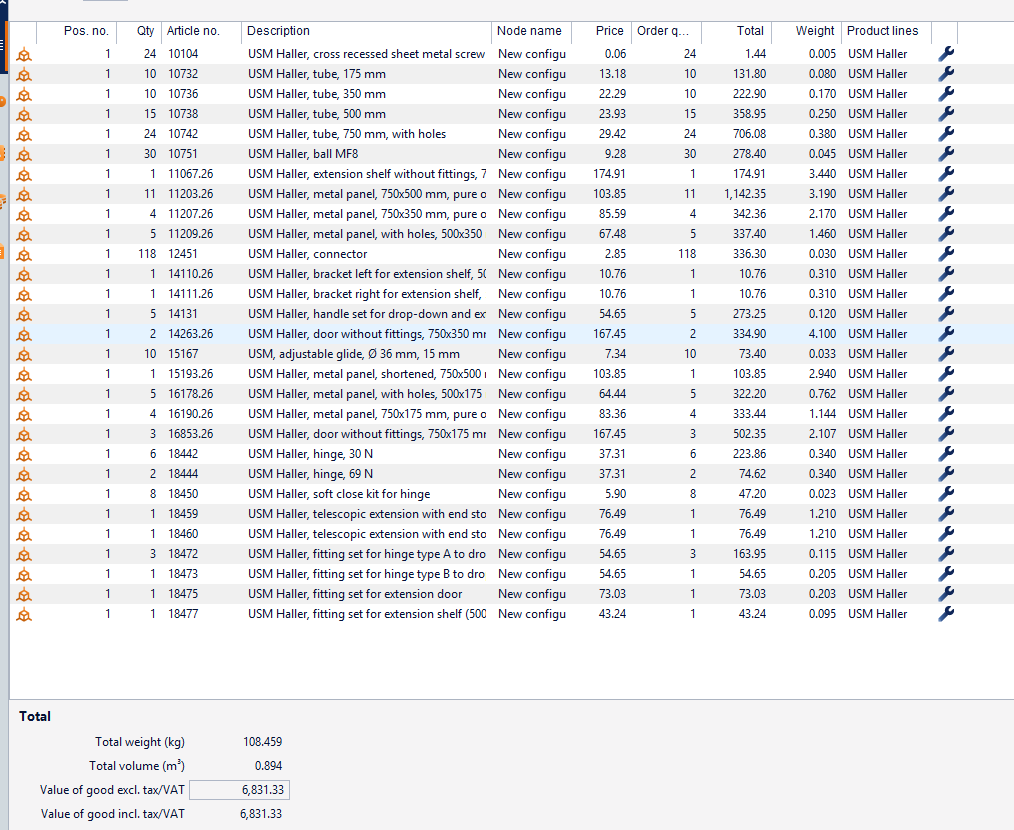Select description 'USM Haller, tube, 175 mm'
The width and height of the screenshot is (1014, 830).
tap(317, 74)
